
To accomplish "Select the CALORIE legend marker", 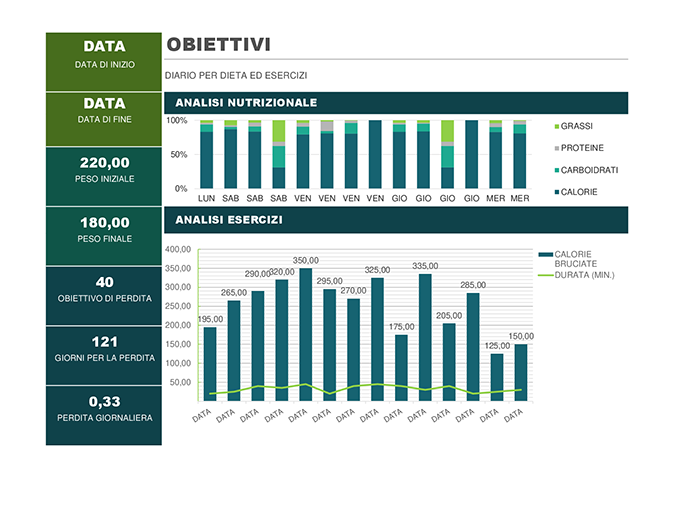I will (x=557, y=192).
